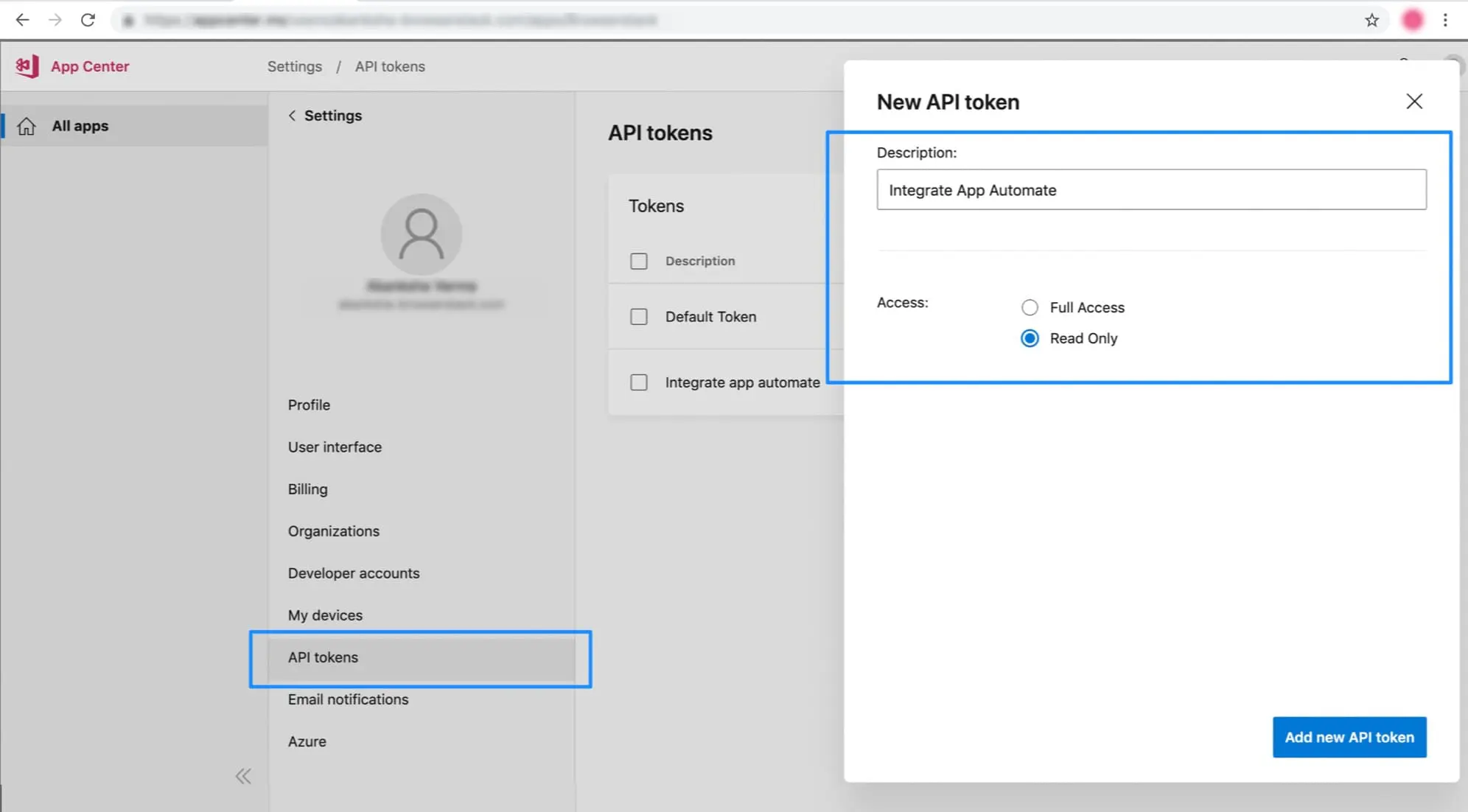Go back via Settings chevron
The image size is (1468, 812).
coord(293,116)
